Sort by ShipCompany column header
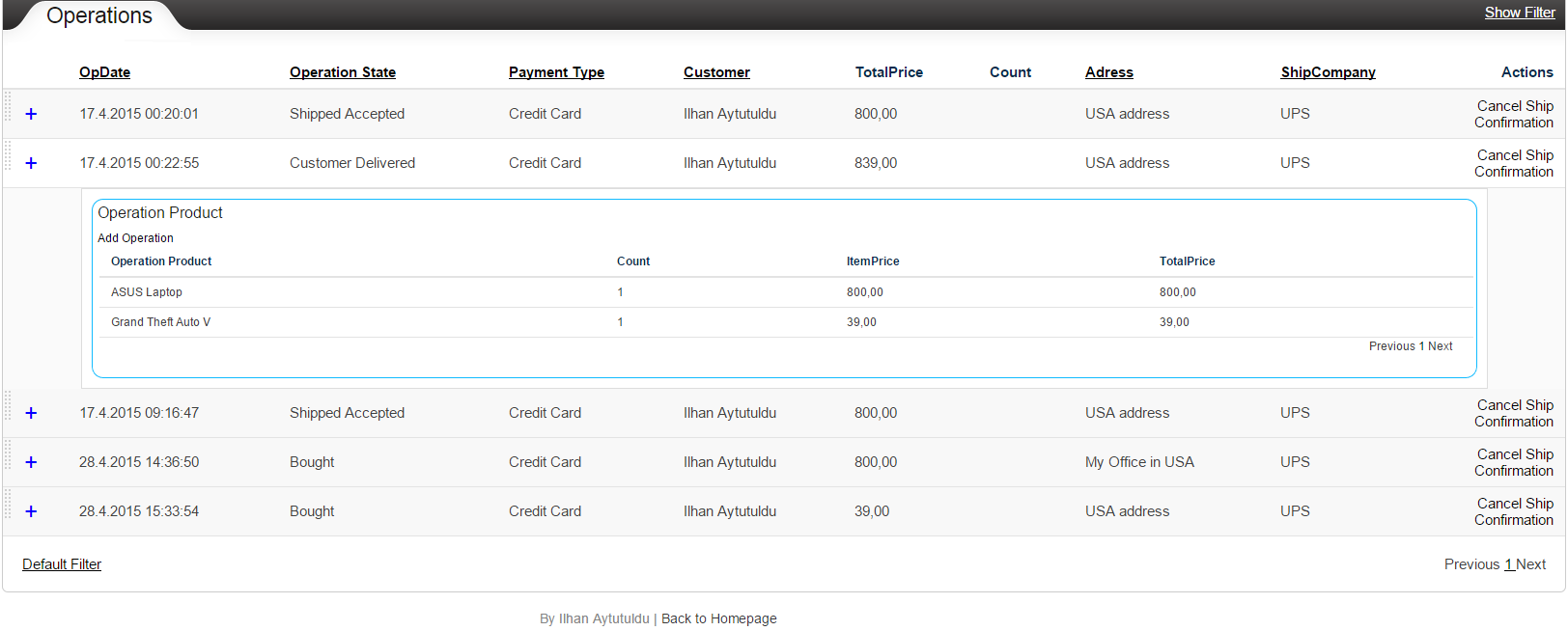1568x631 pixels. (1328, 72)
